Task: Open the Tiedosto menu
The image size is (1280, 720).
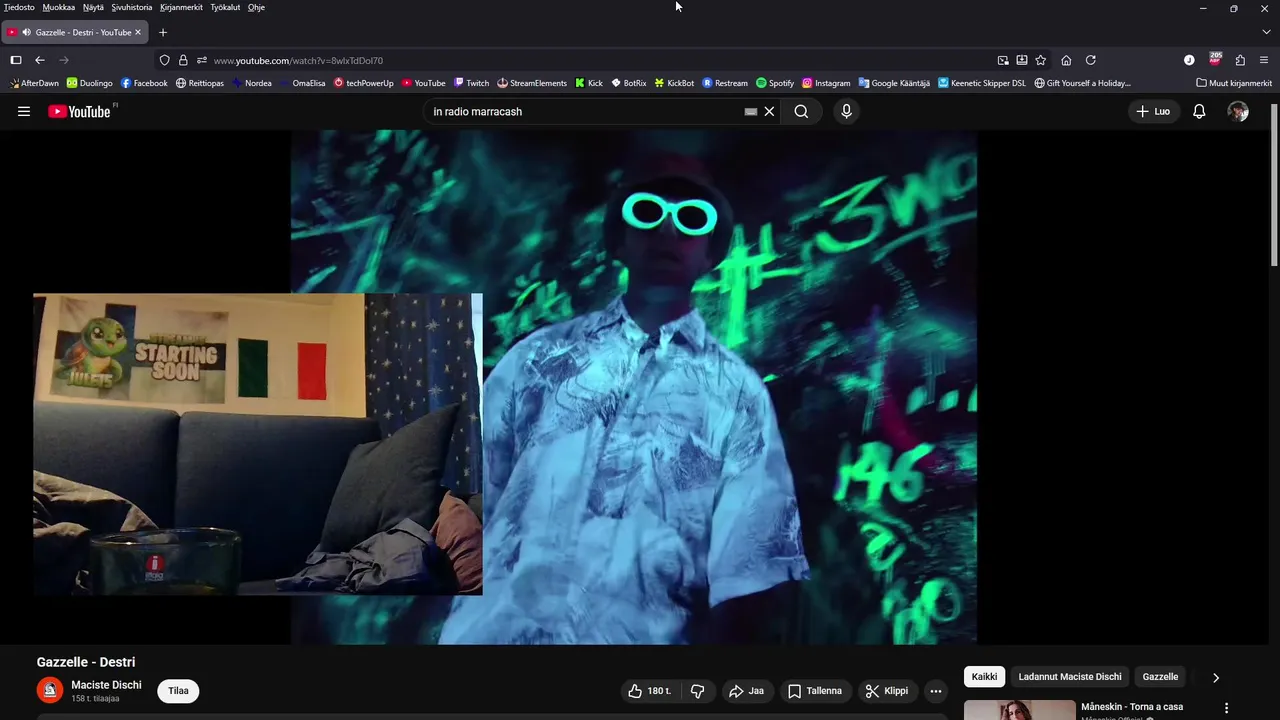Action: pos(19,7)
